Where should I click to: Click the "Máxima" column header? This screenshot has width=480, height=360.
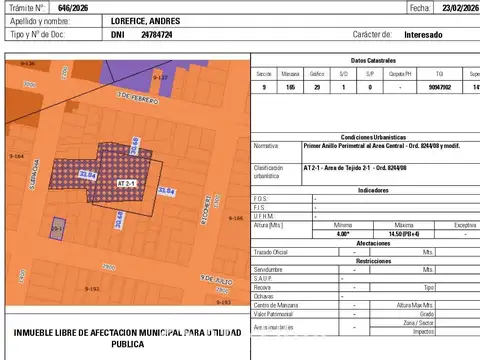coord(404,225)
